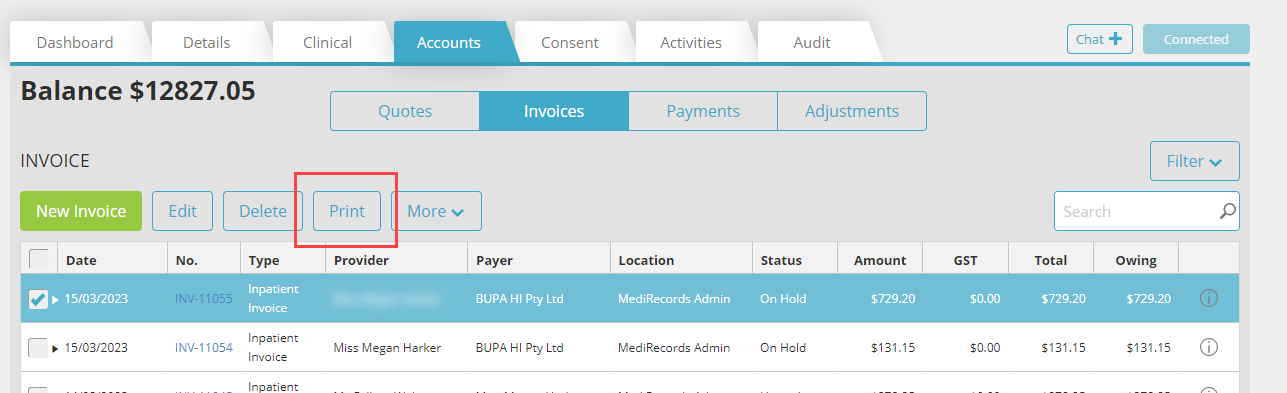Click the search magnifier icon
Screen dimensions: 1287x393
point(1227,211)
